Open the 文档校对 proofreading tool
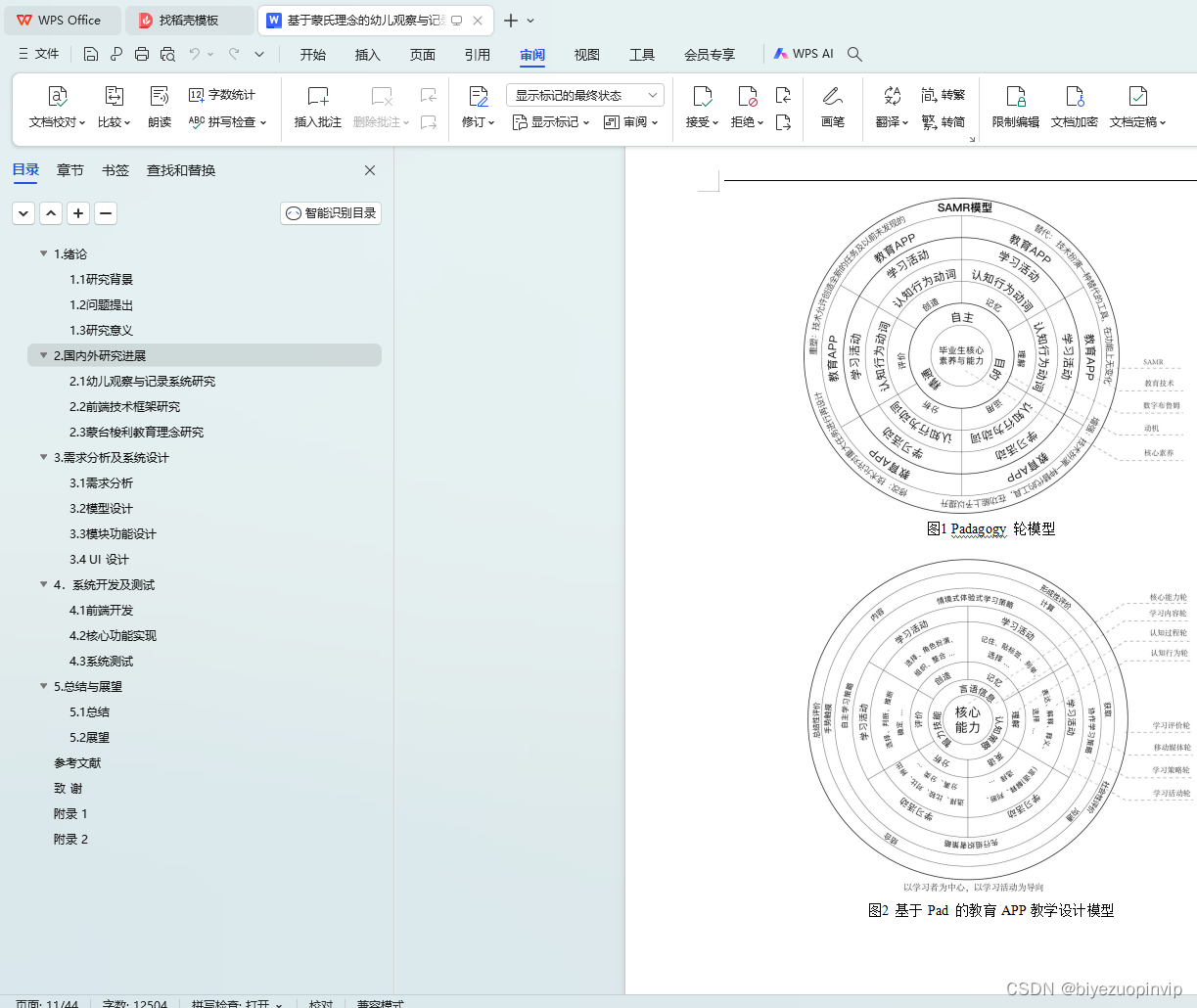 click(57, 108)
